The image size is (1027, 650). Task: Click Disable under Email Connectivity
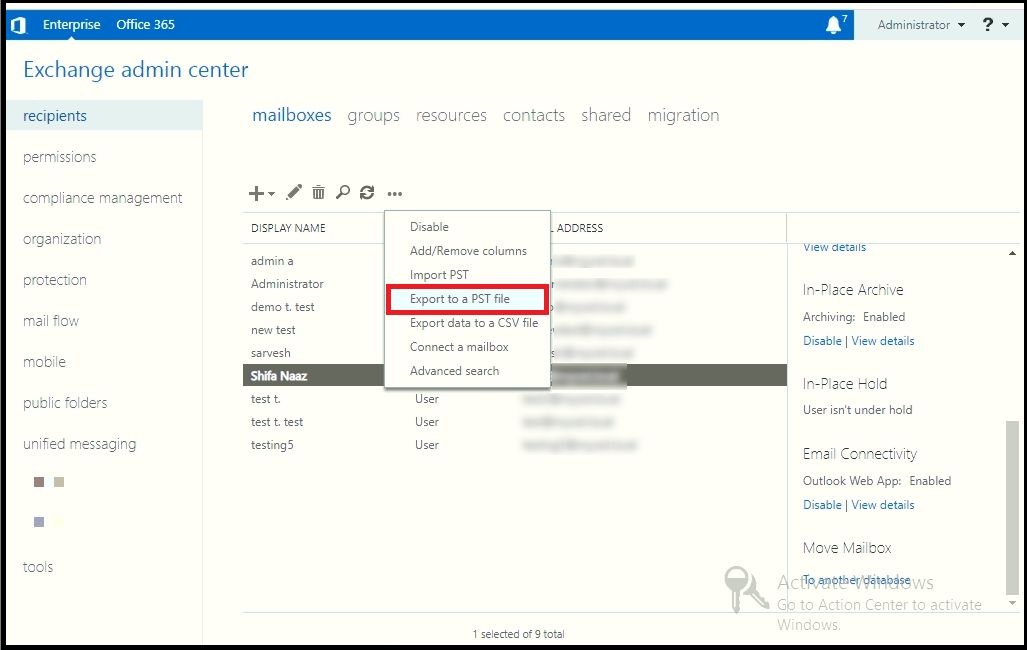(x=822, y=505)
